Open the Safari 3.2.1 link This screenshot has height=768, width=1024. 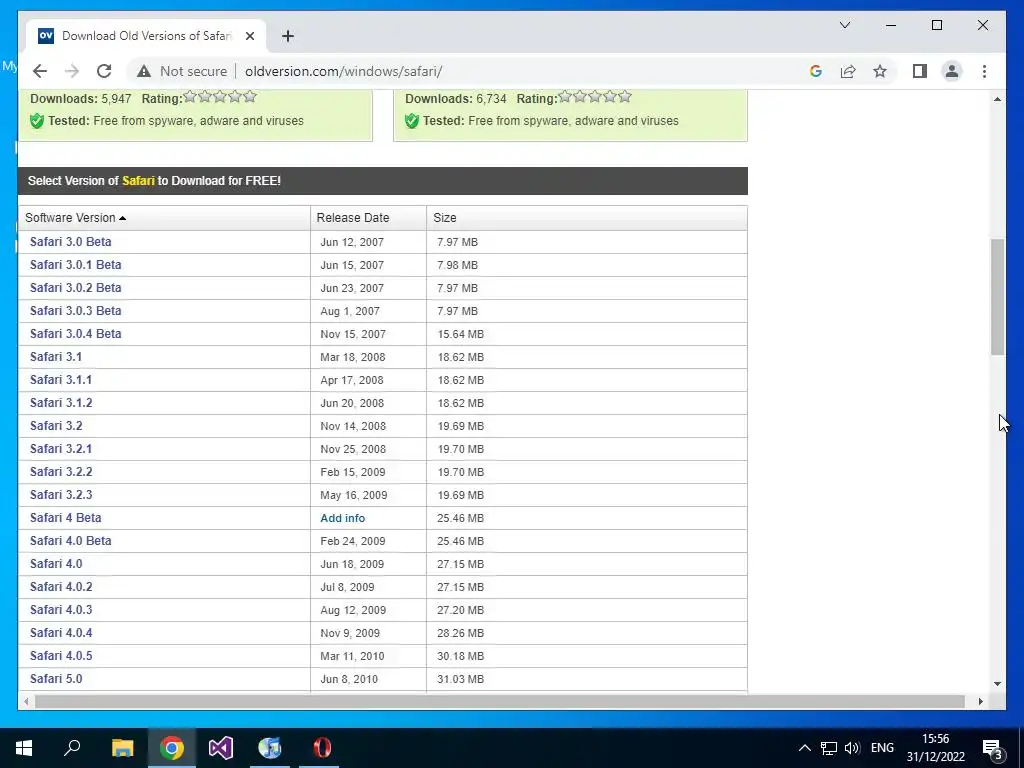pyautogui.click(x=61, y=449)
